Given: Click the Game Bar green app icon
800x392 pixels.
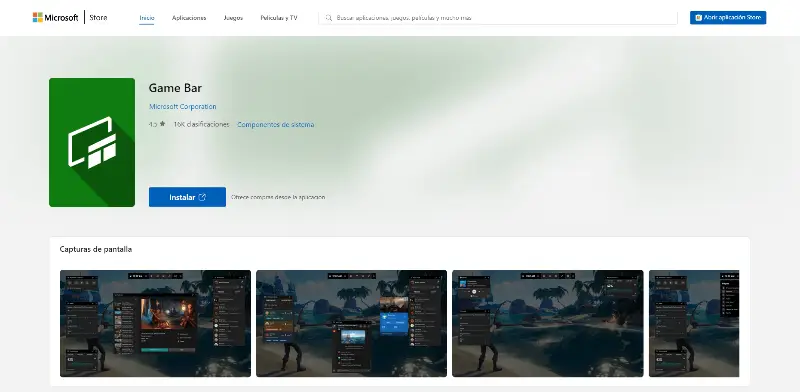Looking at the screenshot, I should [x=92, y=142].
